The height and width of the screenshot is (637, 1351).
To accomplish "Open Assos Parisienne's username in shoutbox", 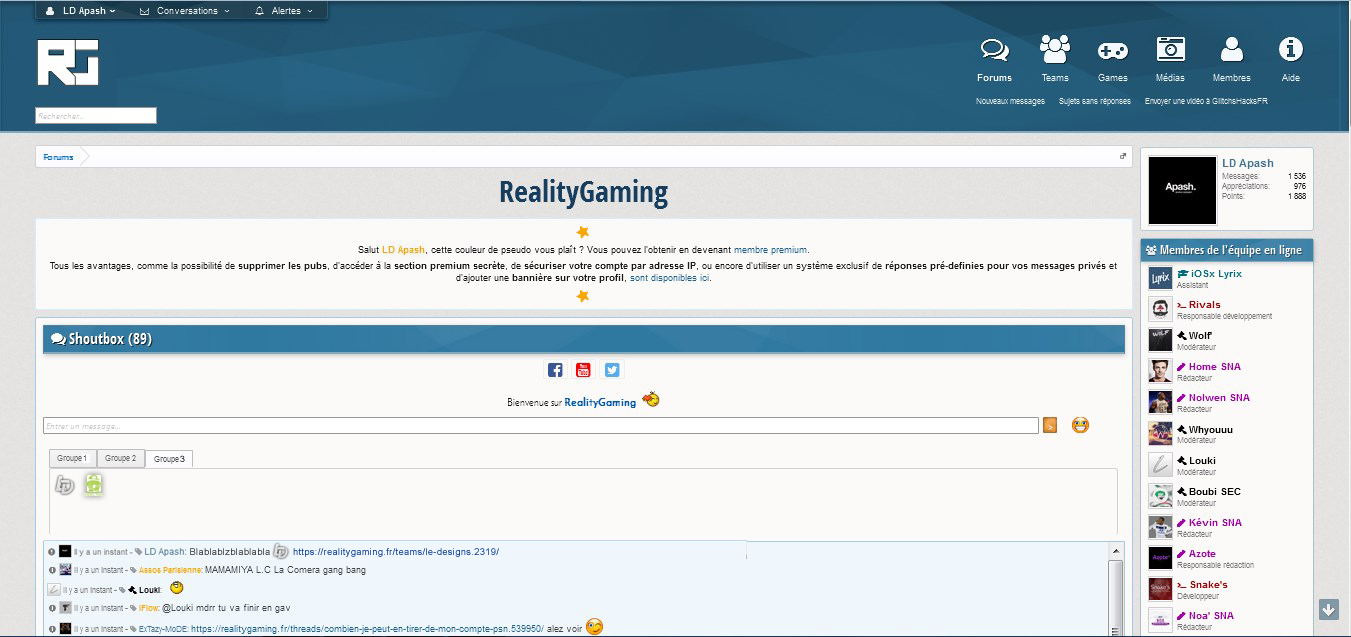I will pyautogui.click(x=170, y=570).
